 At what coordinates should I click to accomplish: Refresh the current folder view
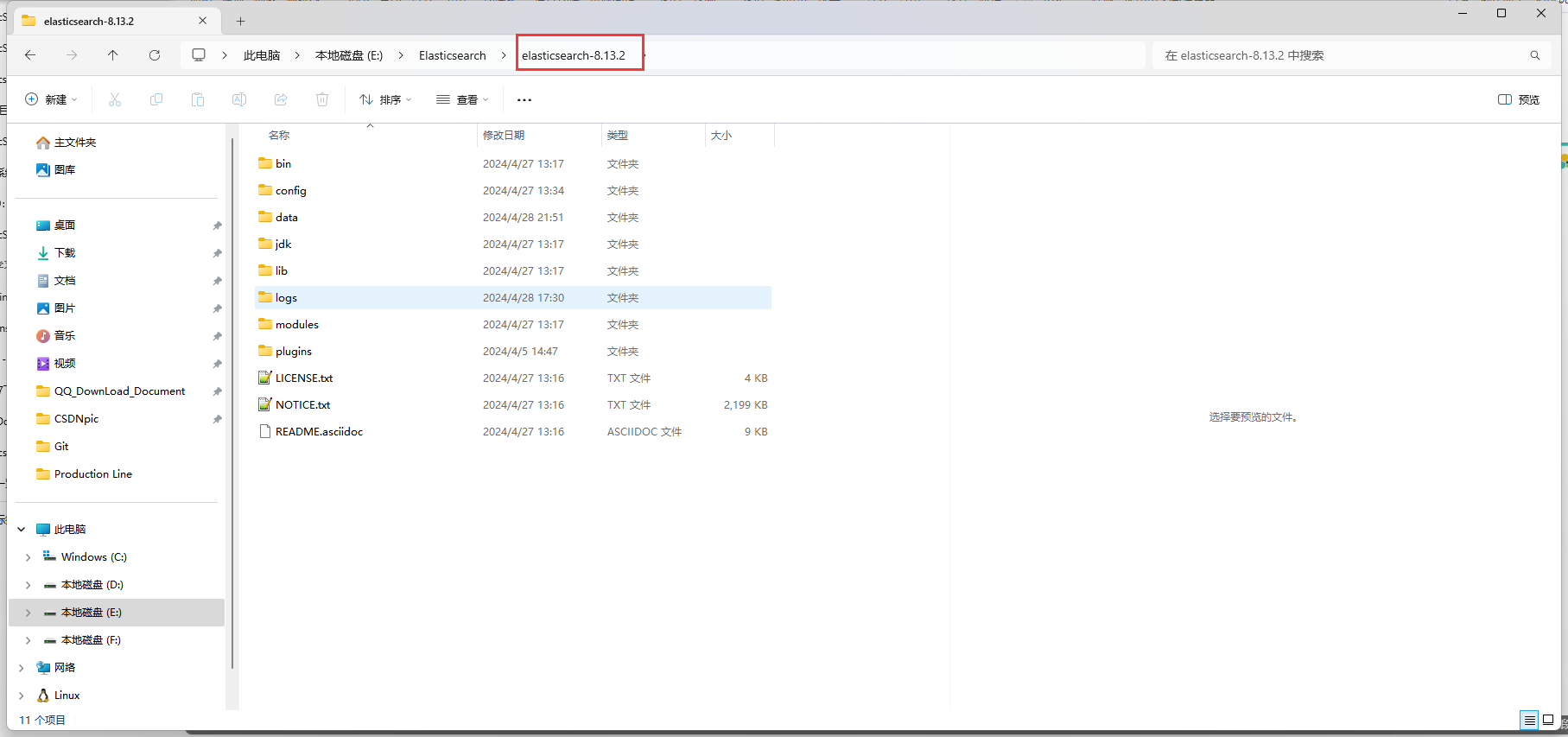point(155,55)
